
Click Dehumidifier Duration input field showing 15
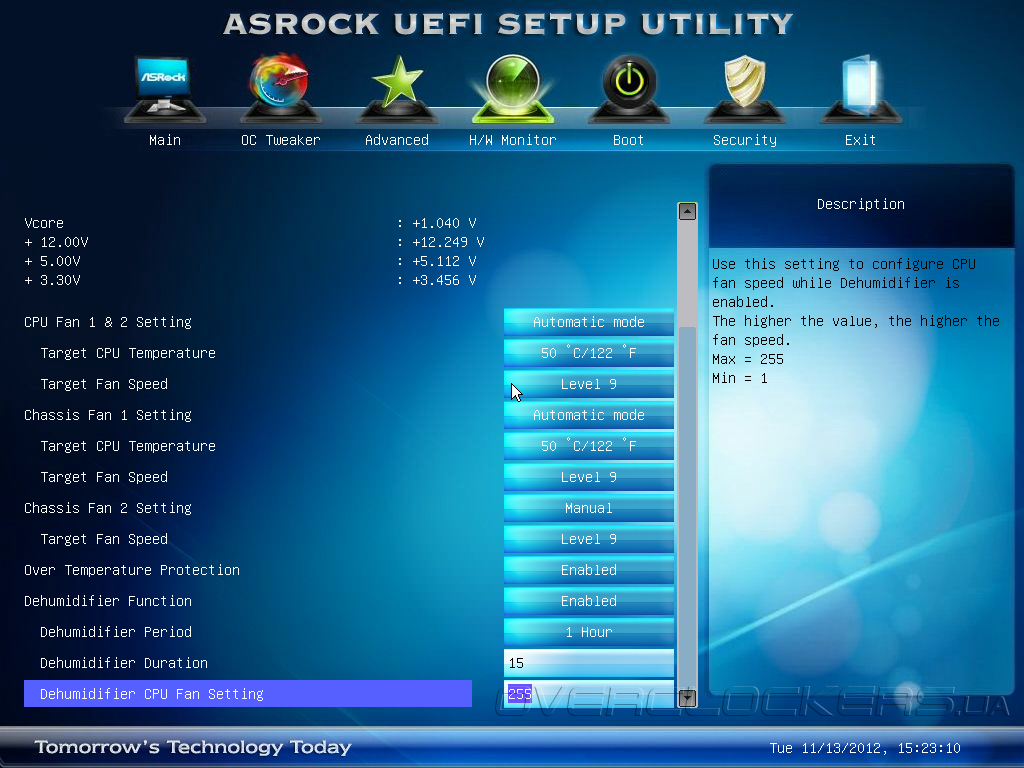click(588, 663)
